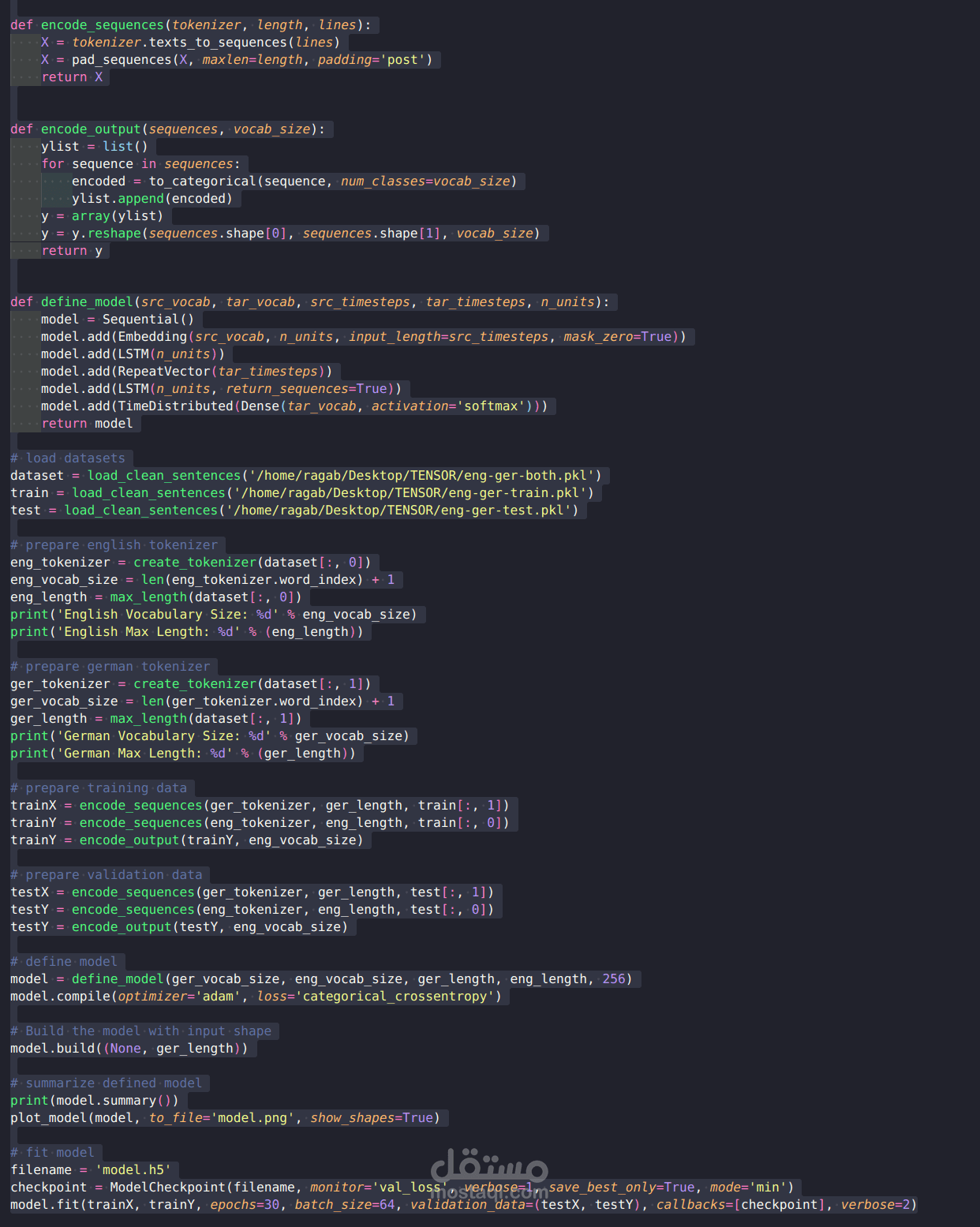
Task: Click the RepeatVector(tar_timesteps) line
Action: click(x=187, y=372)
